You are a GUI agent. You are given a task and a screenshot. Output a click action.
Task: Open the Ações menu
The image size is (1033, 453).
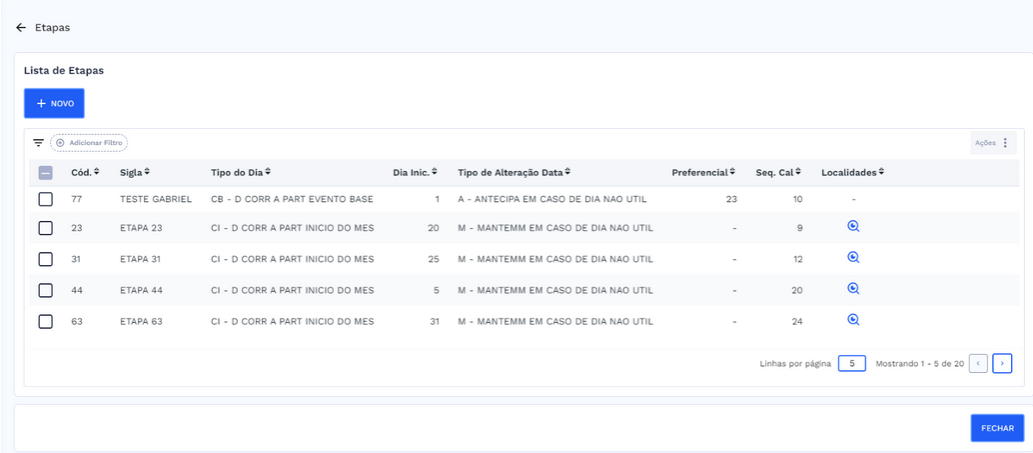(993, 143)
